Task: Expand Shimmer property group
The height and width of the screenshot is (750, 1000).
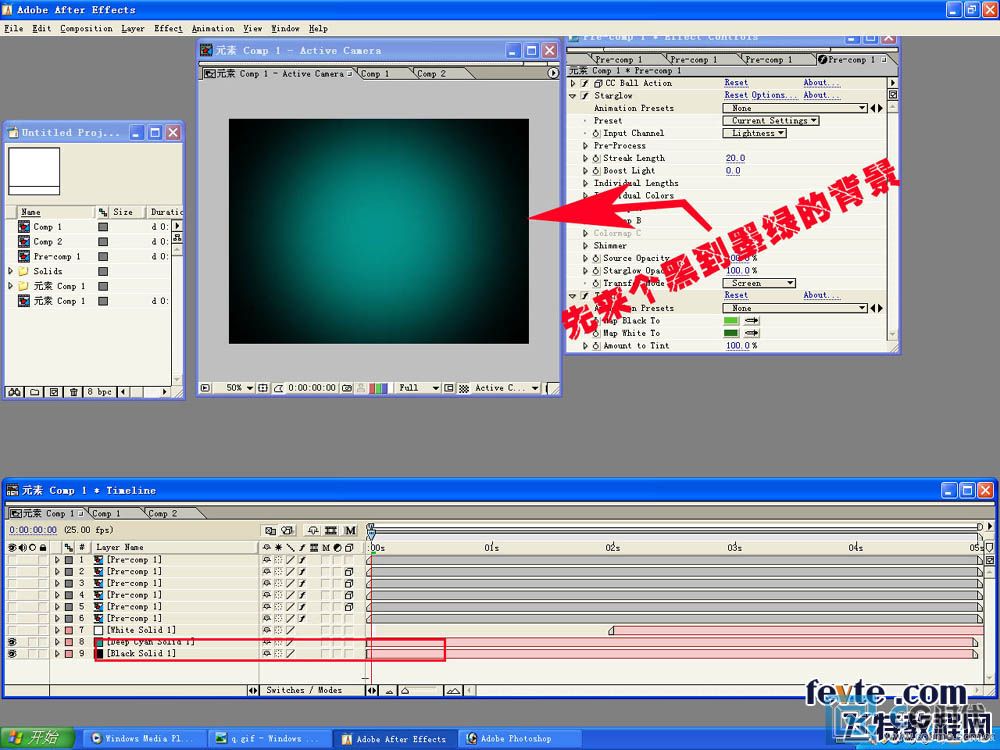Action: 585,246
